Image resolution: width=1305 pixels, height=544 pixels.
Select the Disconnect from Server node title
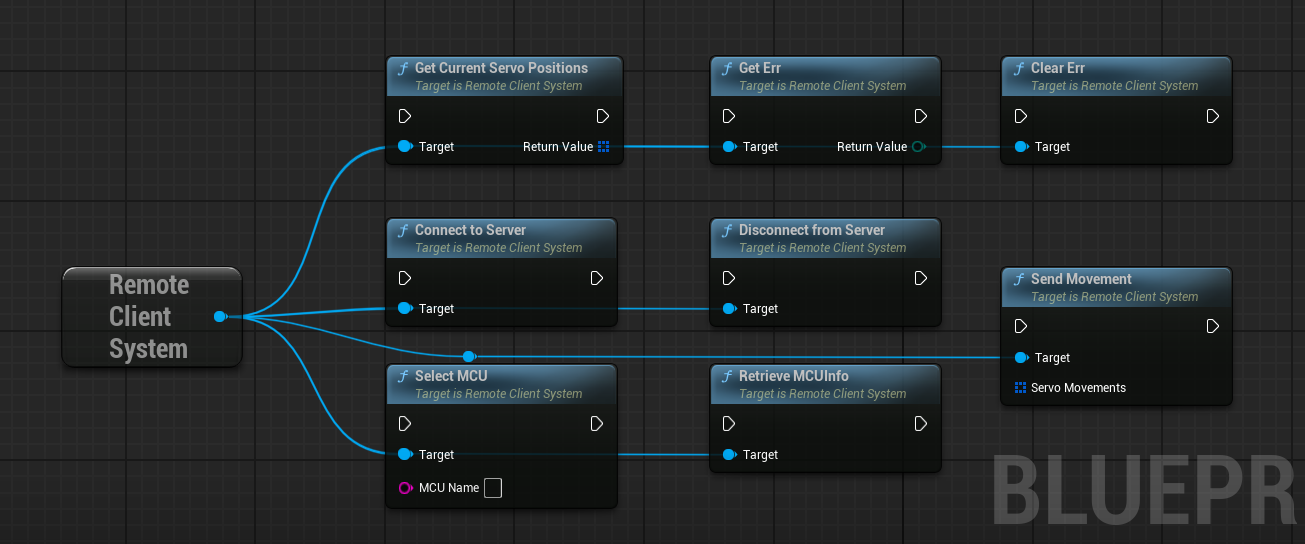pos(812,230)
